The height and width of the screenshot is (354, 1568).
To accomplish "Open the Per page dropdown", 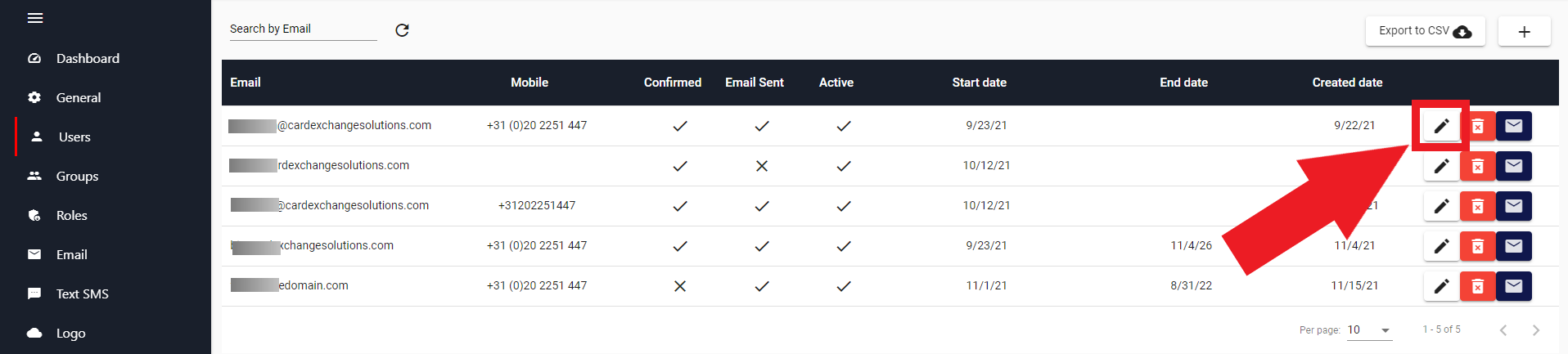I will (1369, 330).
